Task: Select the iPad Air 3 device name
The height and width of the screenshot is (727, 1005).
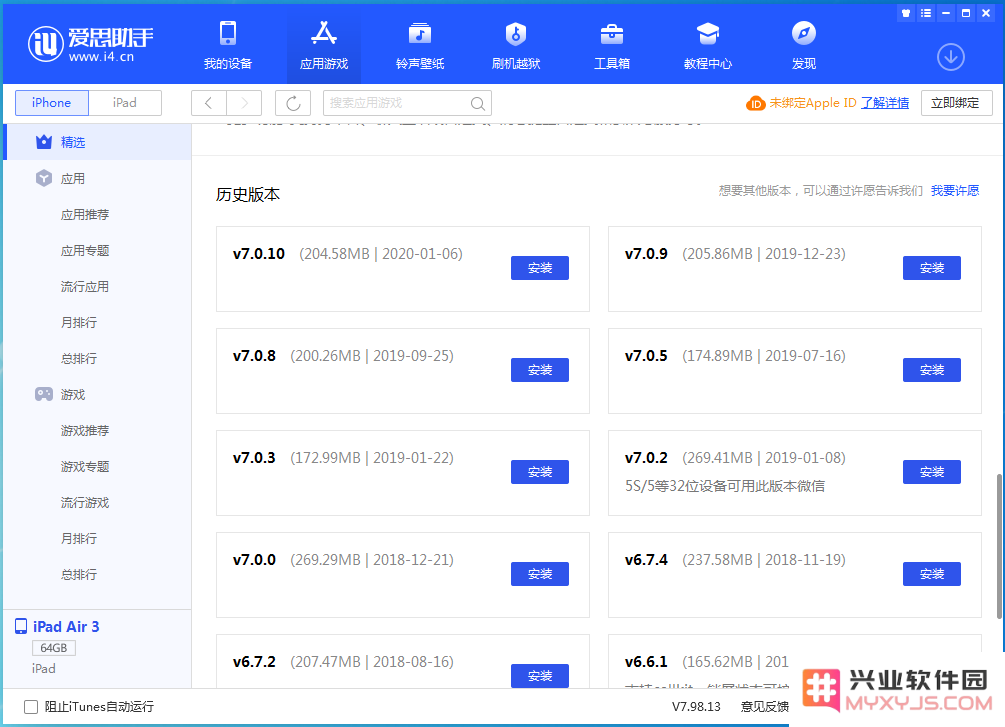Action: click(66, 626)
